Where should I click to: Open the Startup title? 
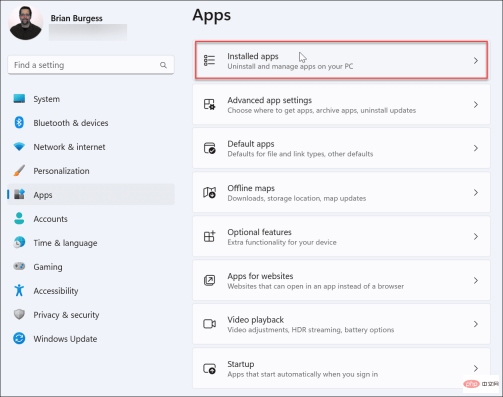(x=241, y=364)
